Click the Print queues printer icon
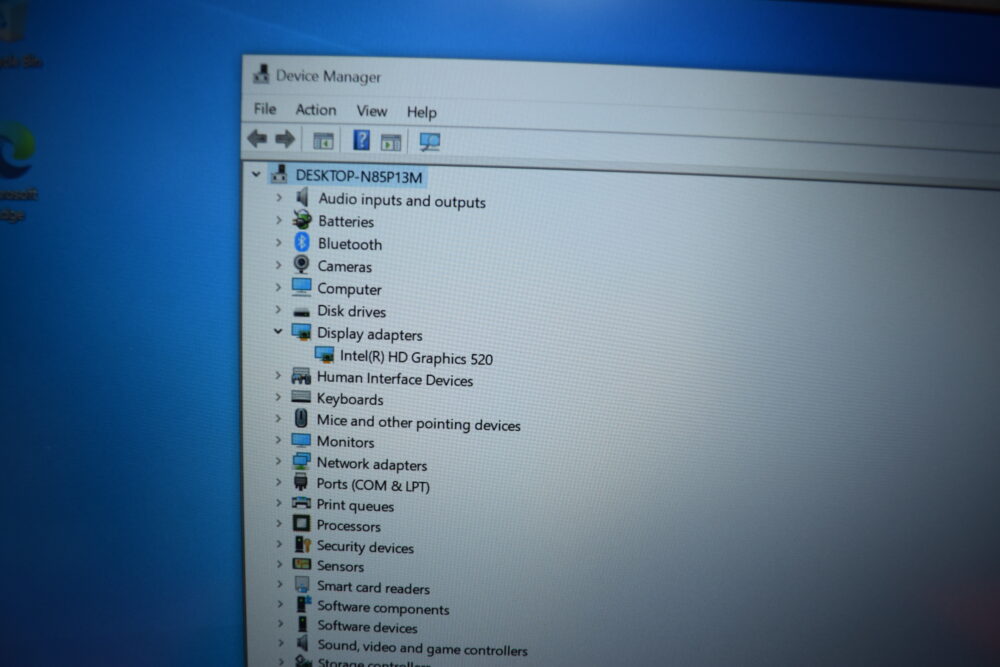The width and height of the screenshot is (1000, 667). click(301, 502)
